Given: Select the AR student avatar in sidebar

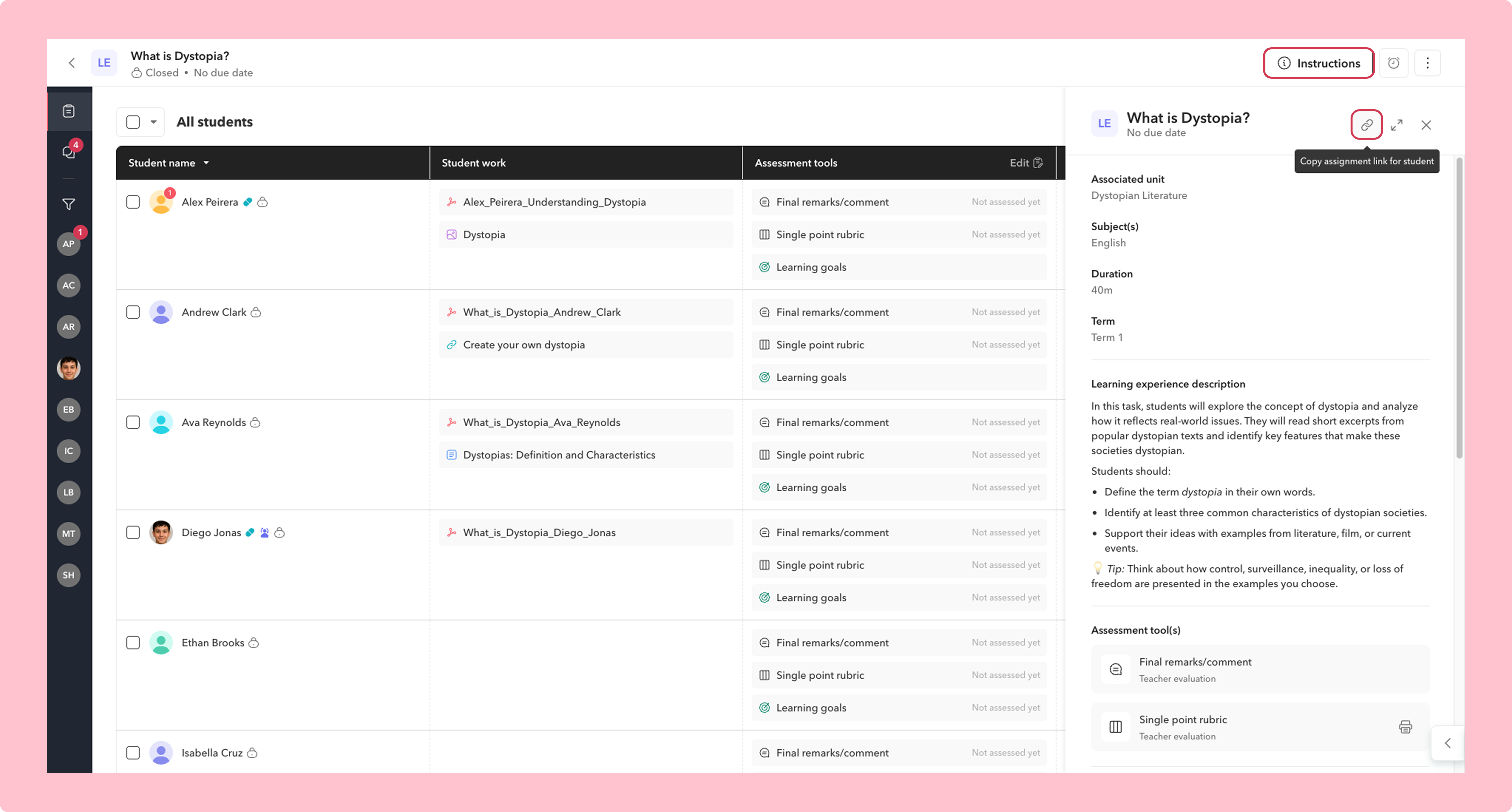Looking at the screenshot, I should 69,327.
